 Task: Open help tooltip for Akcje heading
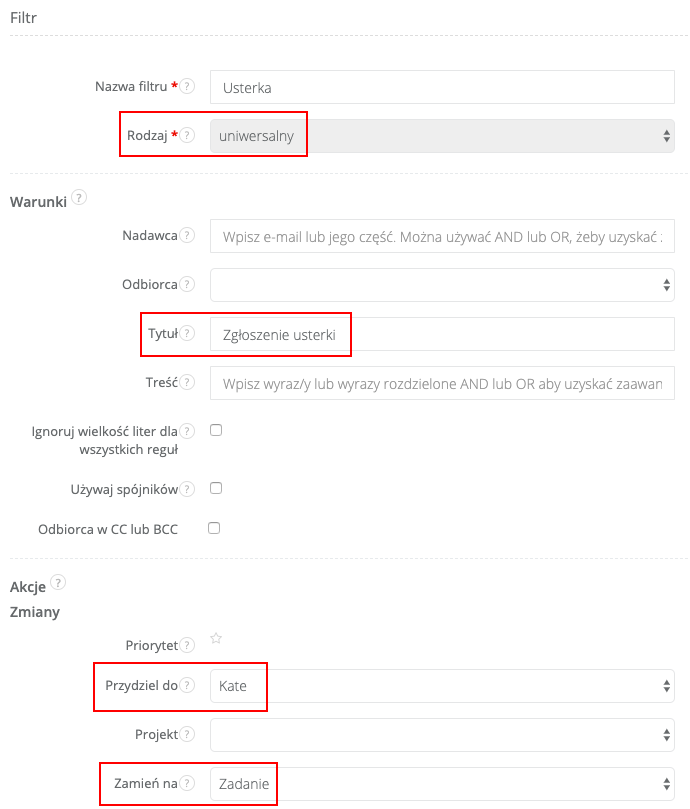point(58,582)
